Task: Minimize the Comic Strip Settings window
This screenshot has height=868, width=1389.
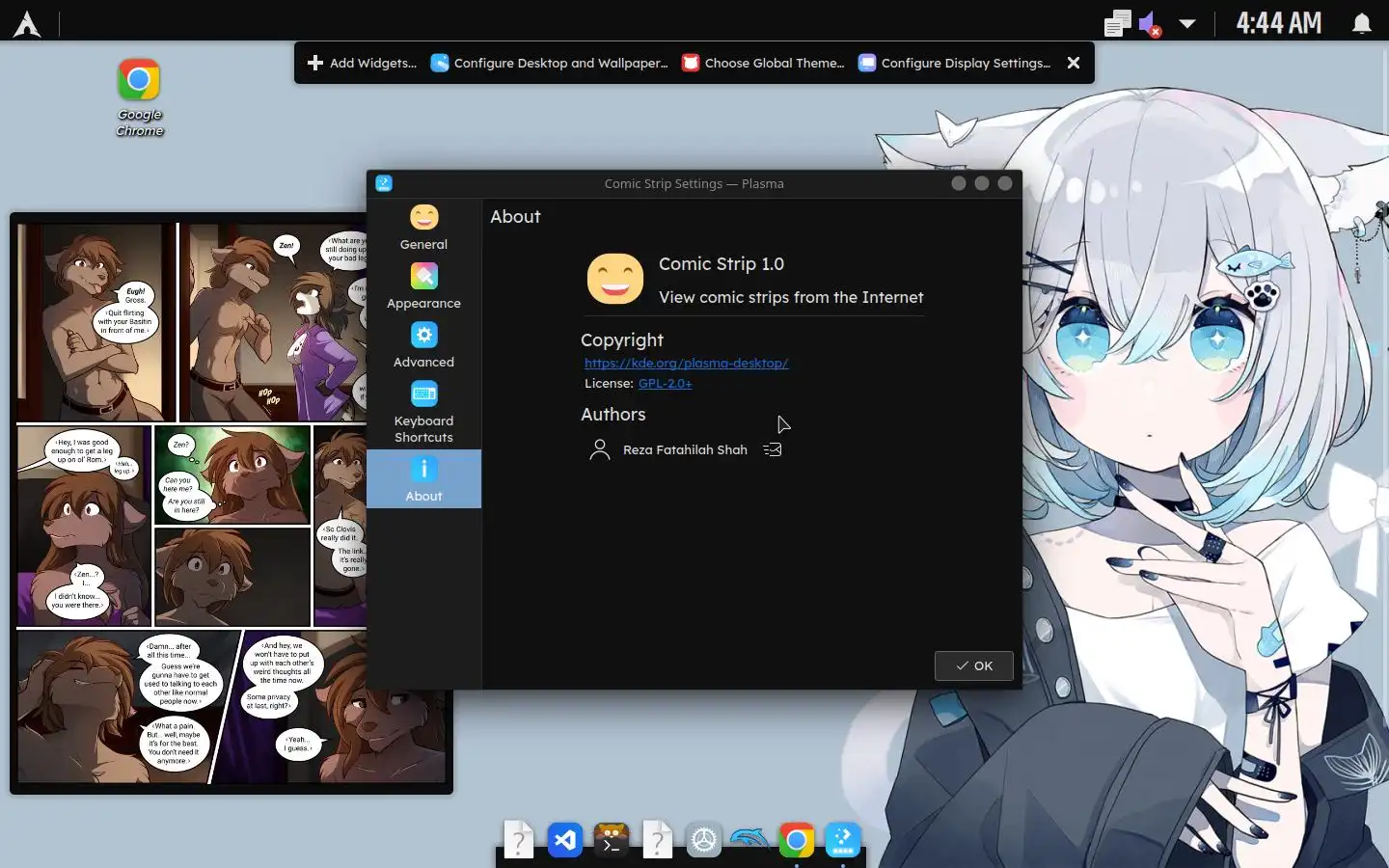Action: coord(959,183)
